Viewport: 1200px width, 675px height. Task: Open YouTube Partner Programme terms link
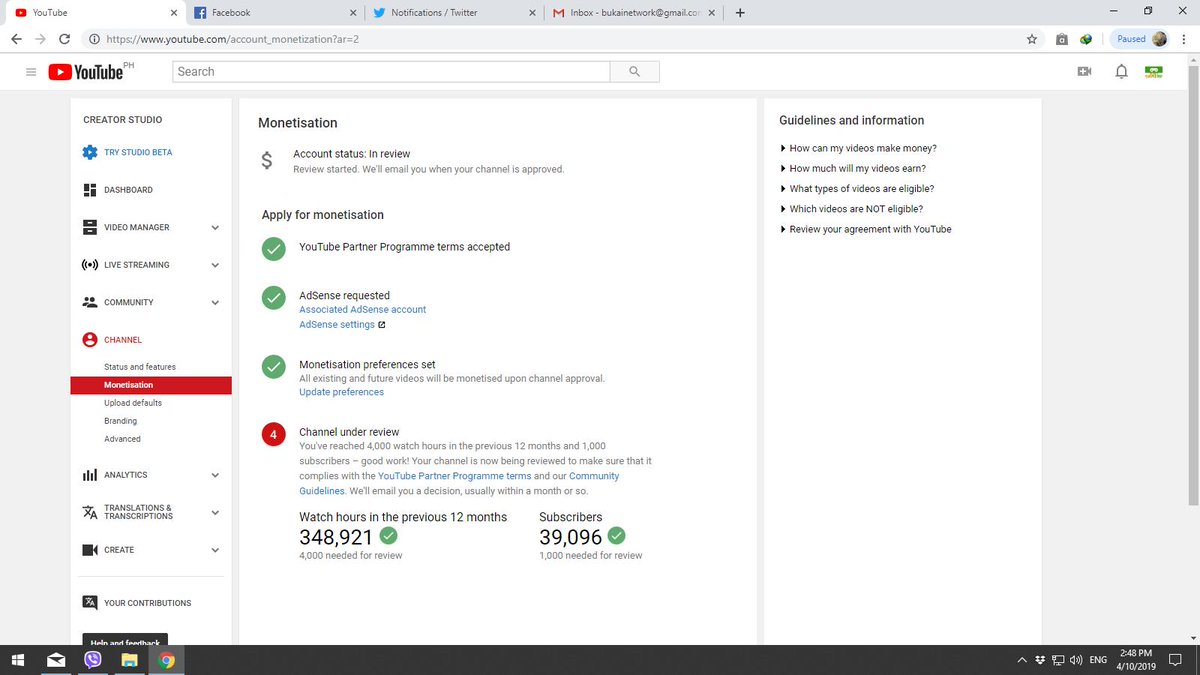pos(455,476)
